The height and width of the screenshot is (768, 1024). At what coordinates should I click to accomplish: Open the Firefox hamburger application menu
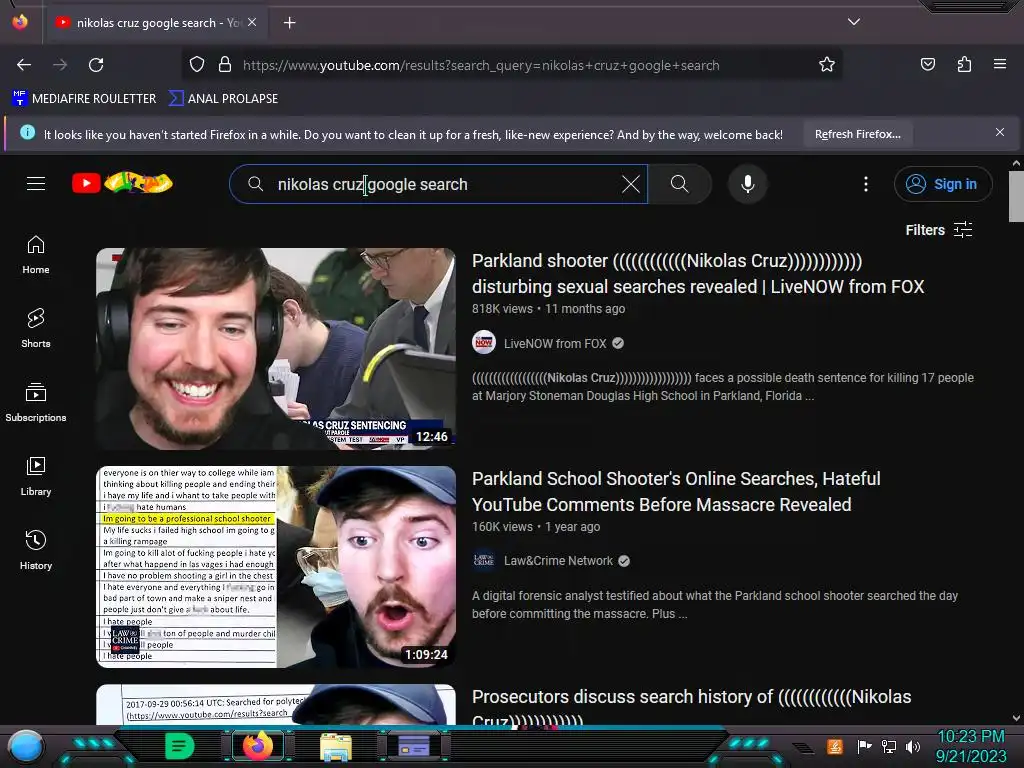pos(1000,64)
